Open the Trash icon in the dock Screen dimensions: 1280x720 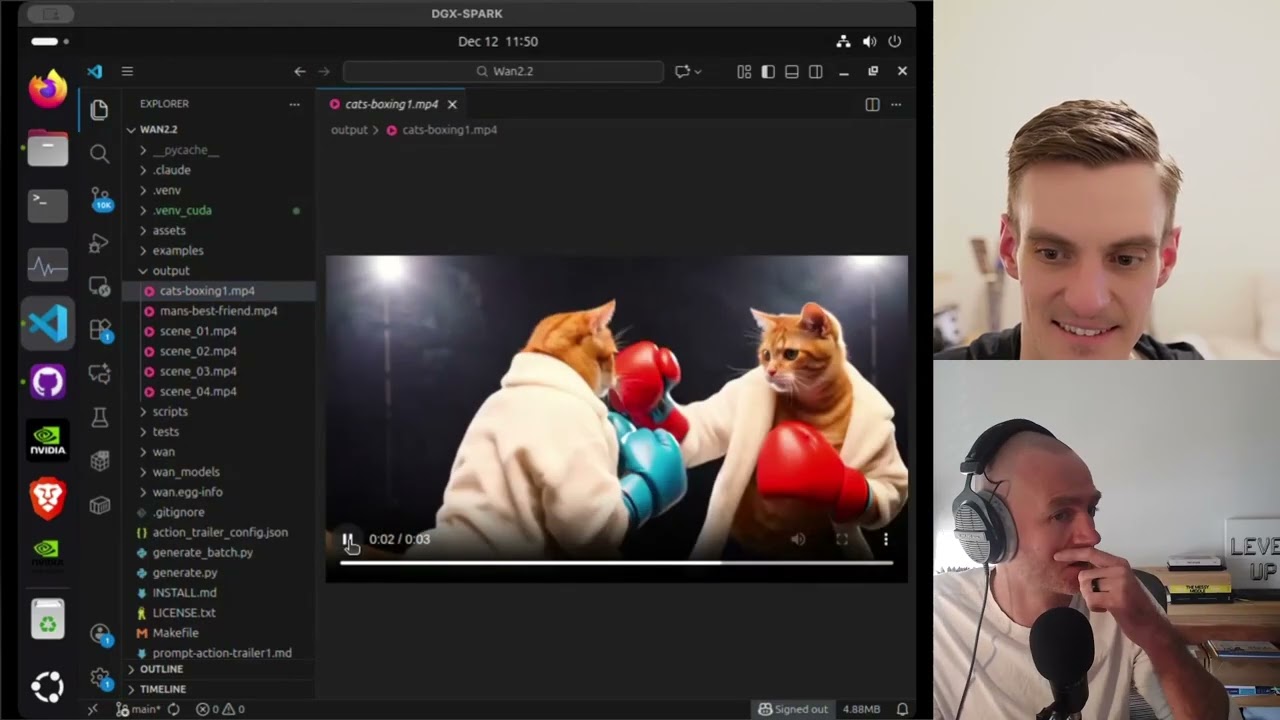47,621
